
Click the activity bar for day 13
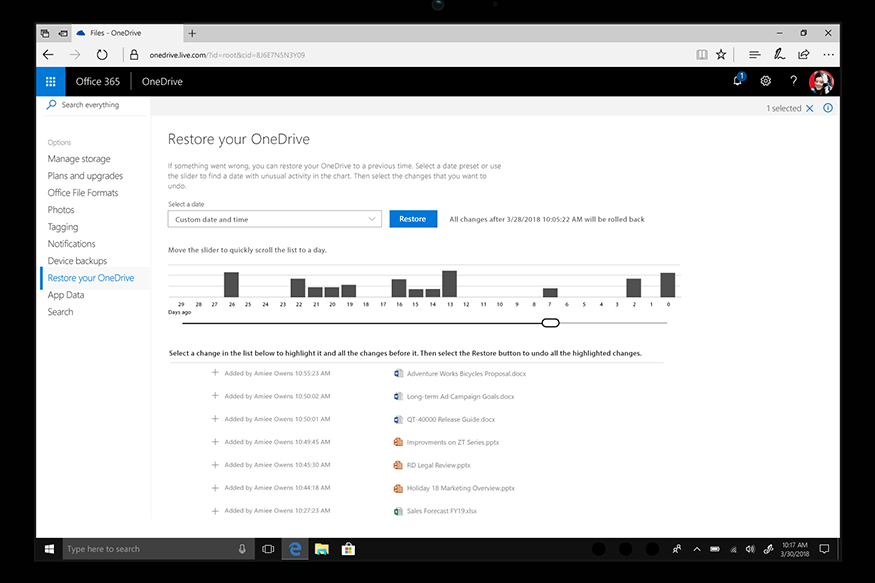click(449, 284)
